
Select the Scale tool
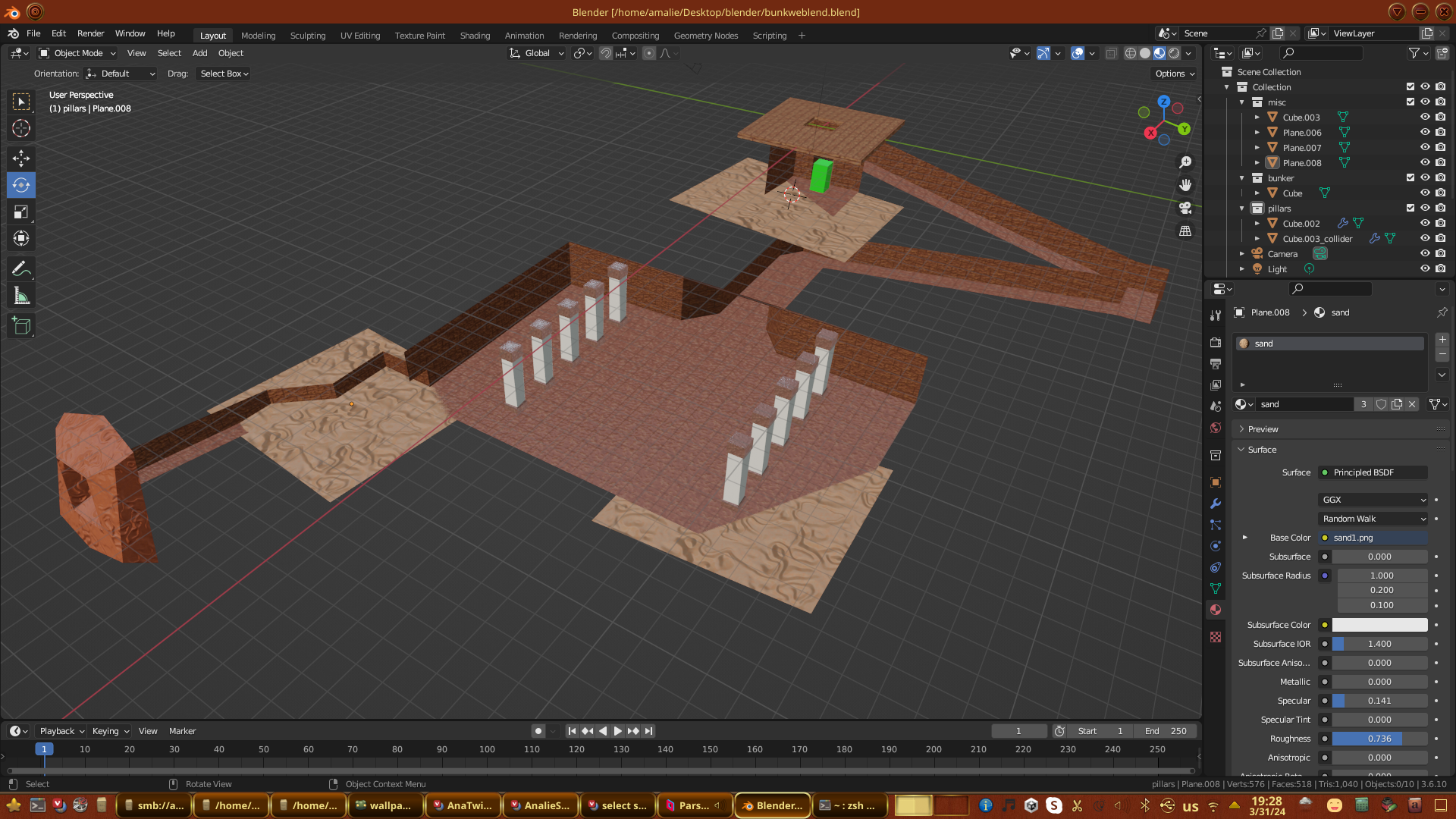pos(21,212)
